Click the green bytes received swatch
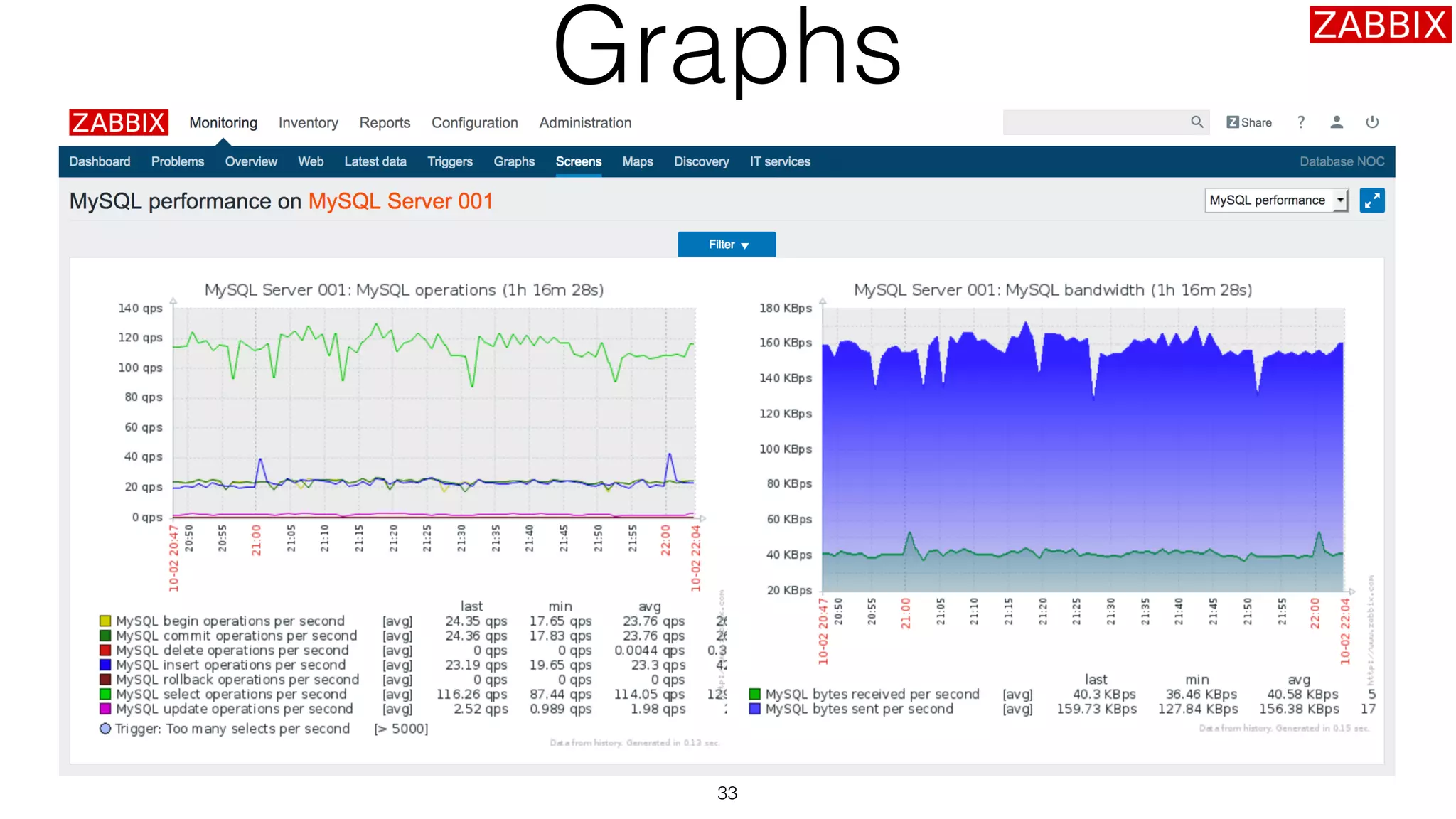 point(755,694)
